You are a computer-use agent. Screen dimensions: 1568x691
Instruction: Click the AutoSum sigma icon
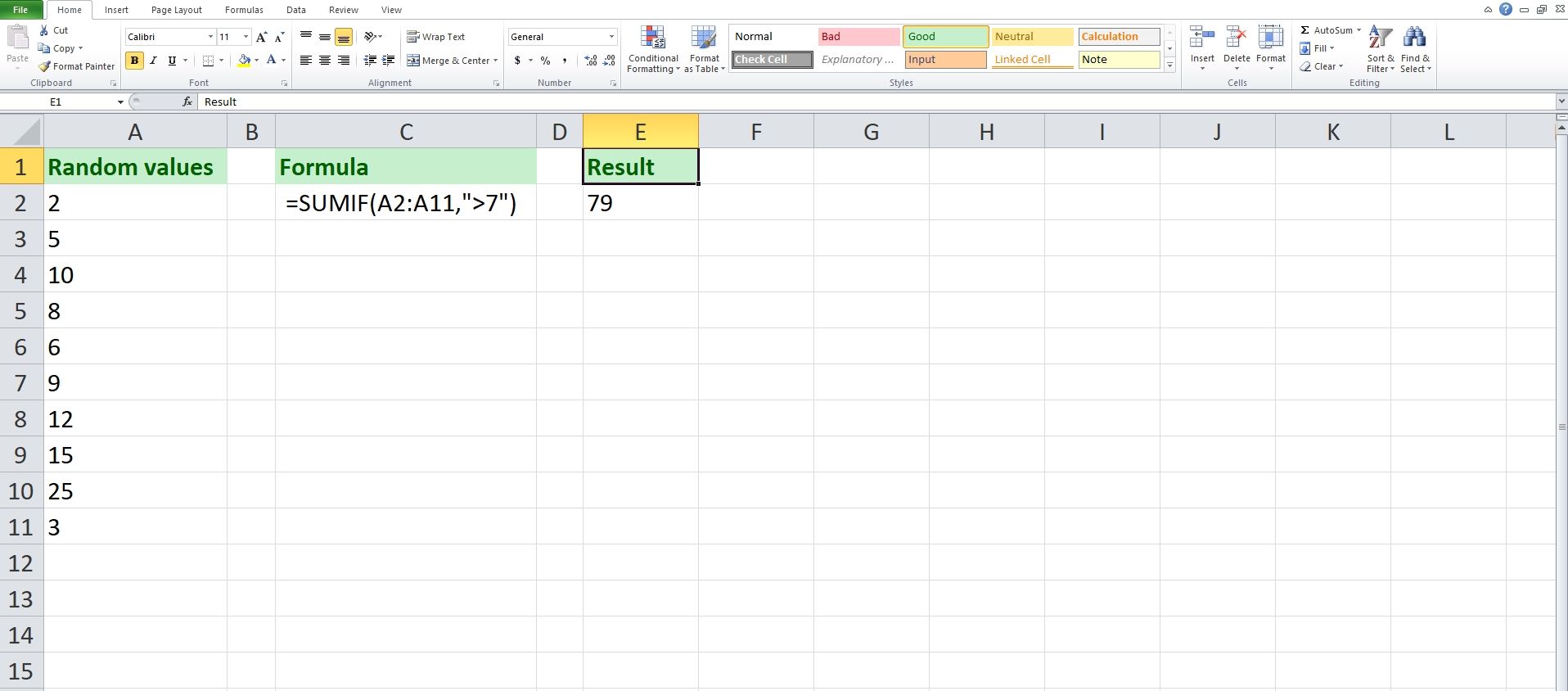tap(1304, 30)
